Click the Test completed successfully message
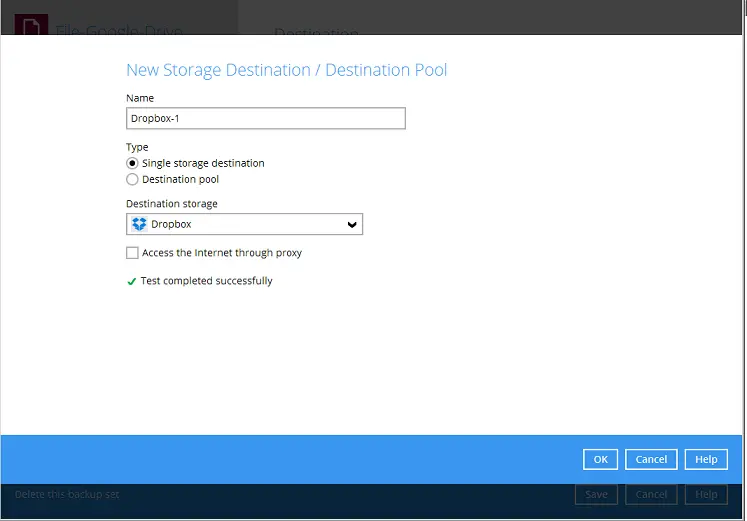Image resolution: width=747 pixels, height=521 pixels. (206, 281)
